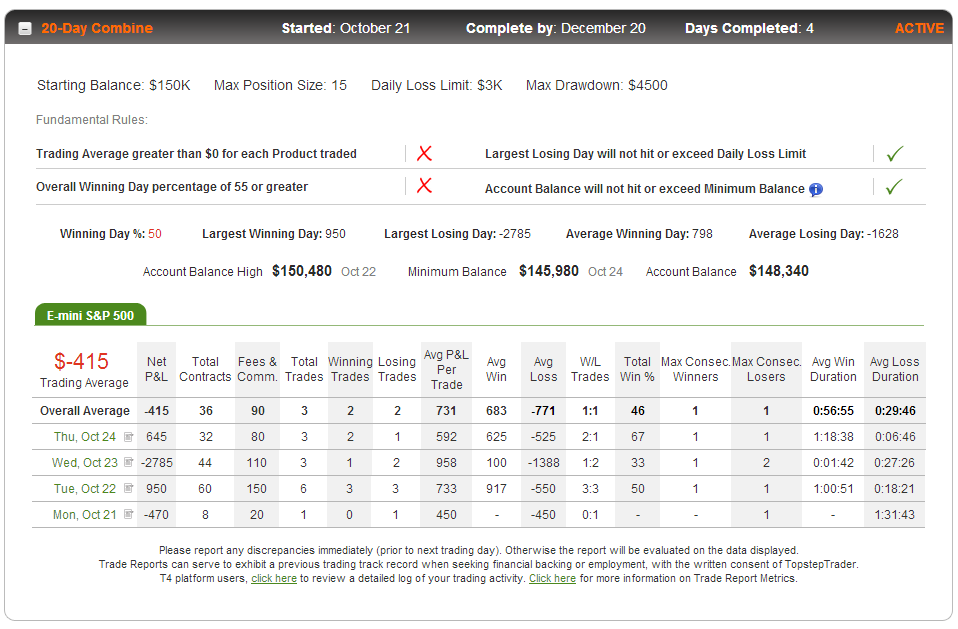Select the Total Win % column header
This screenshot has width=958, height=629.
point(637,369)
